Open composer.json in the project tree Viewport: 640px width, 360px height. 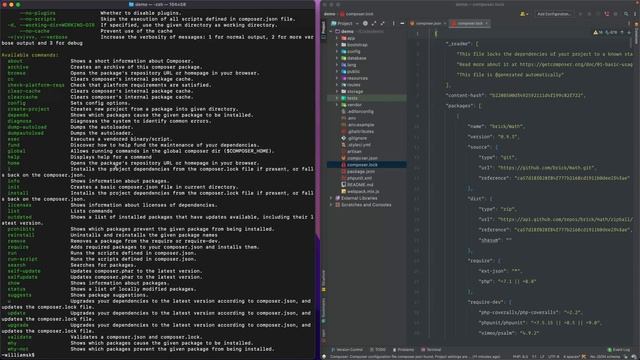point(359,158)
